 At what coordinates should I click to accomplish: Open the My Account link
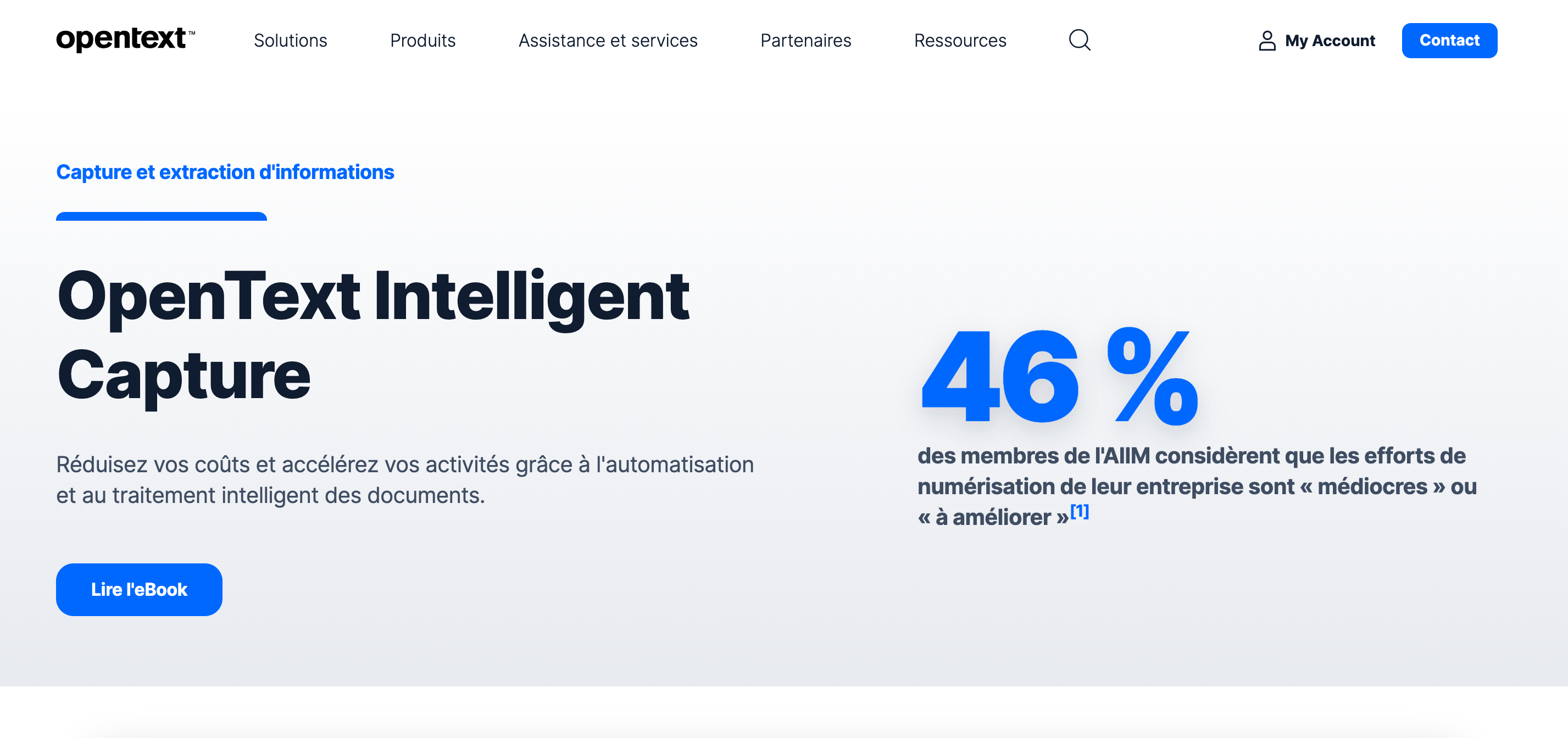click(x=1316, y=41)
